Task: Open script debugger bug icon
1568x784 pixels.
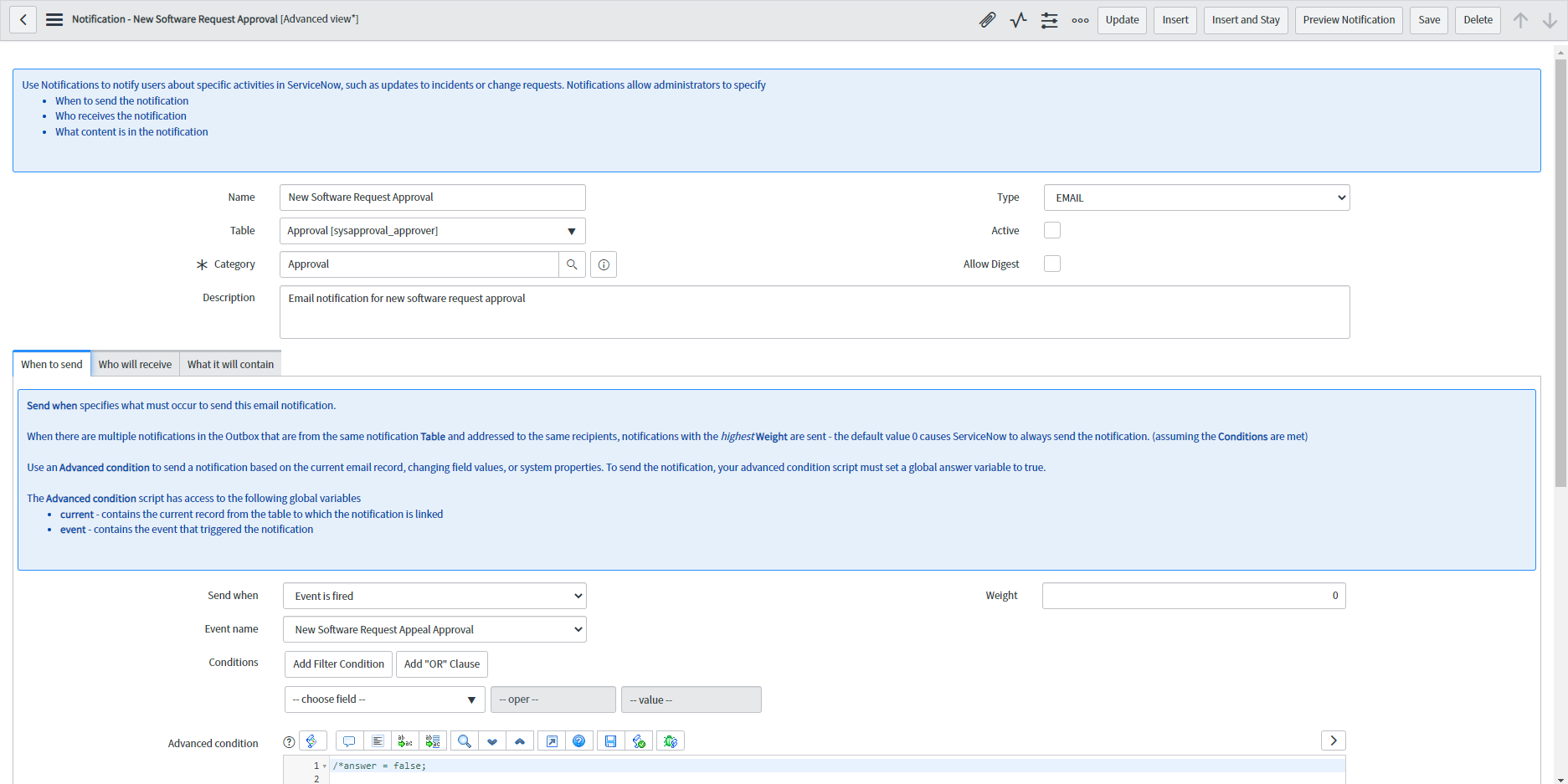Action: (671, 741)
